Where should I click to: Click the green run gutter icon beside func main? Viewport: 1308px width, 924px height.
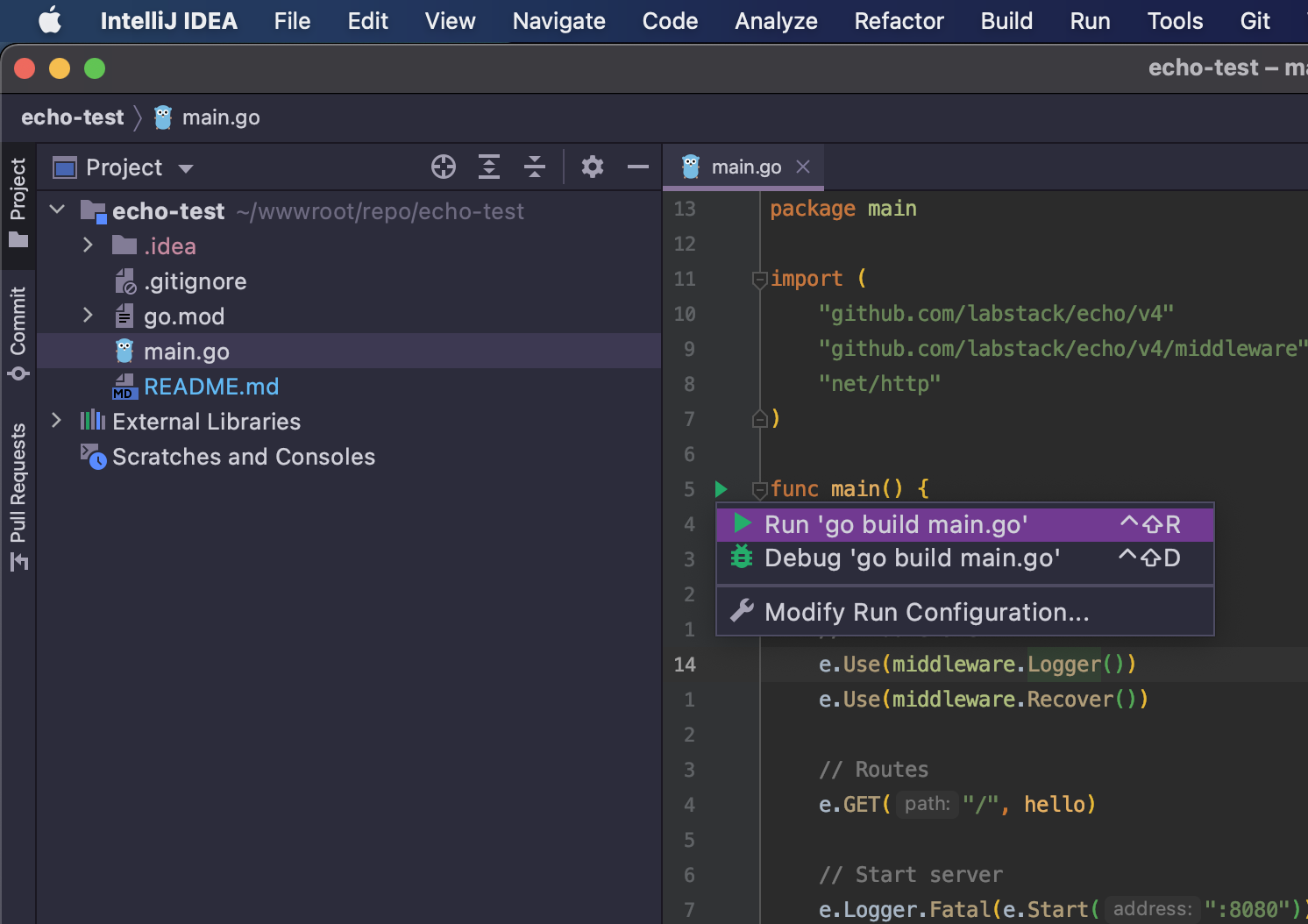click(x=722, y=488)
